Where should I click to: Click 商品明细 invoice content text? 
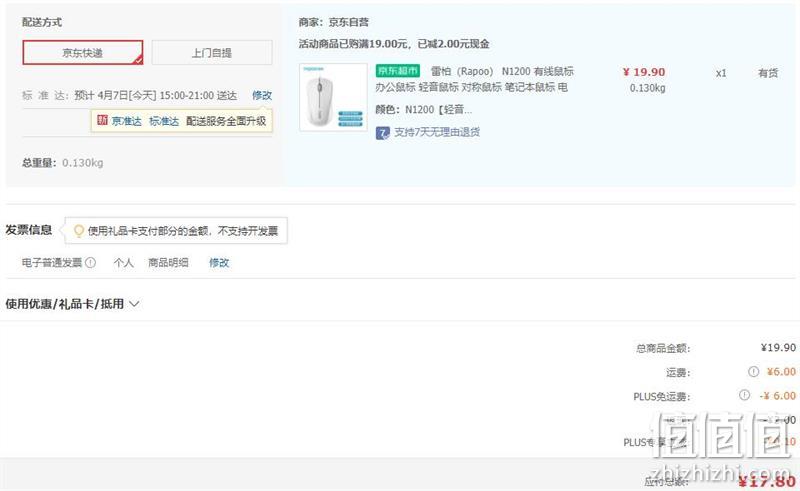coord(168,262)
